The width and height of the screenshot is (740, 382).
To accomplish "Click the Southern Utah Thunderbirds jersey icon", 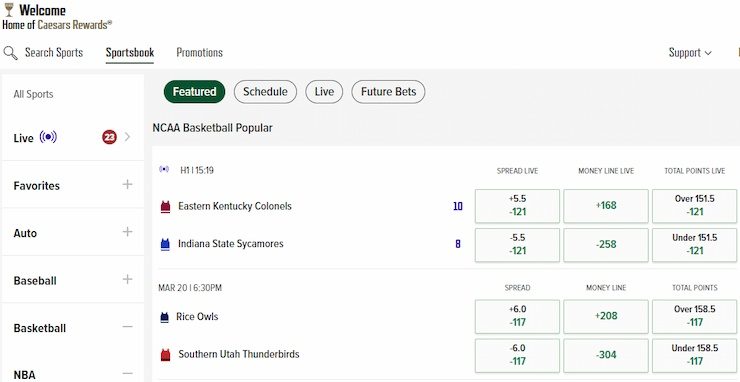I will click(x=165, y=355).
